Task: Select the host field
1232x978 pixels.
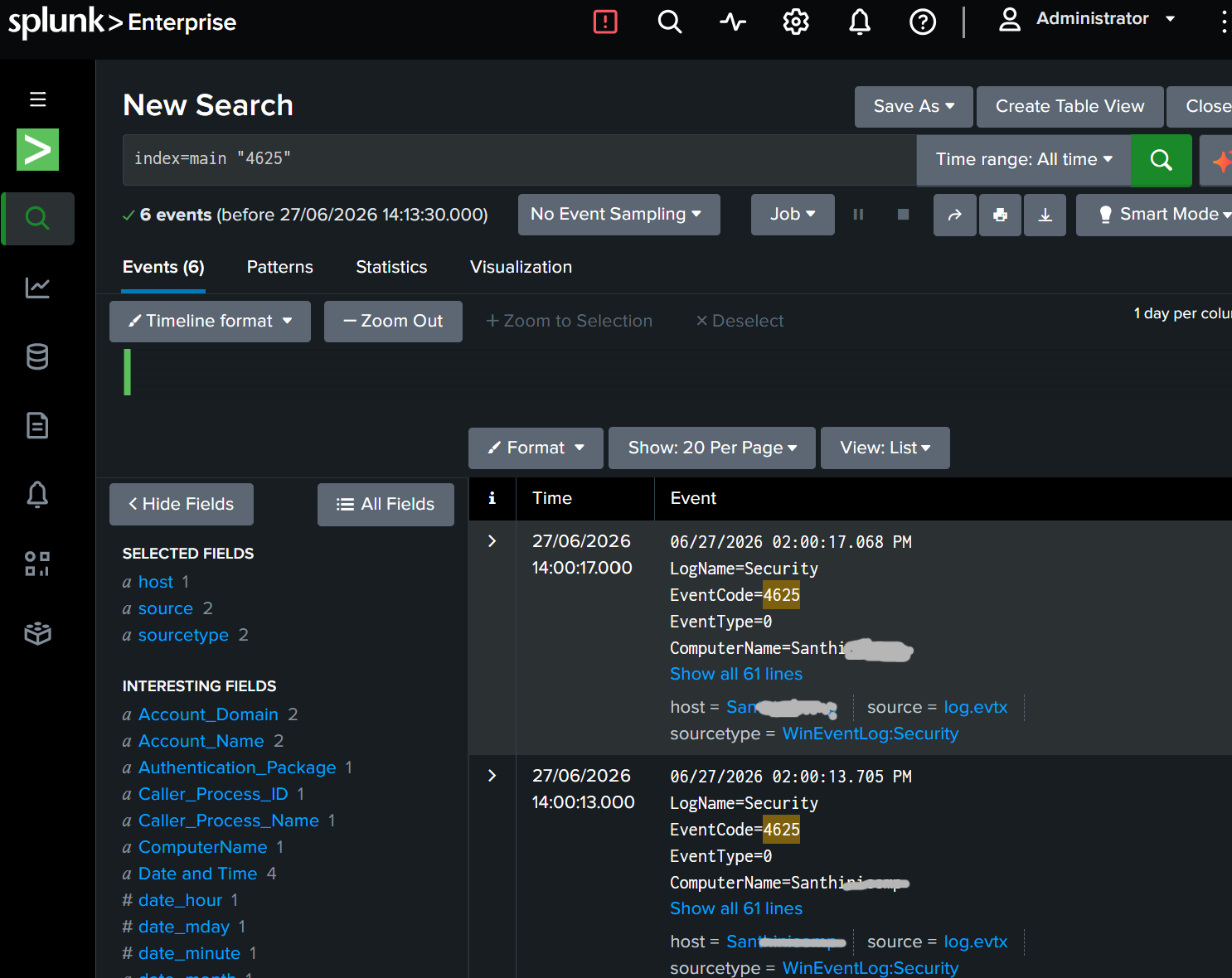Action: tap(156, 582)
